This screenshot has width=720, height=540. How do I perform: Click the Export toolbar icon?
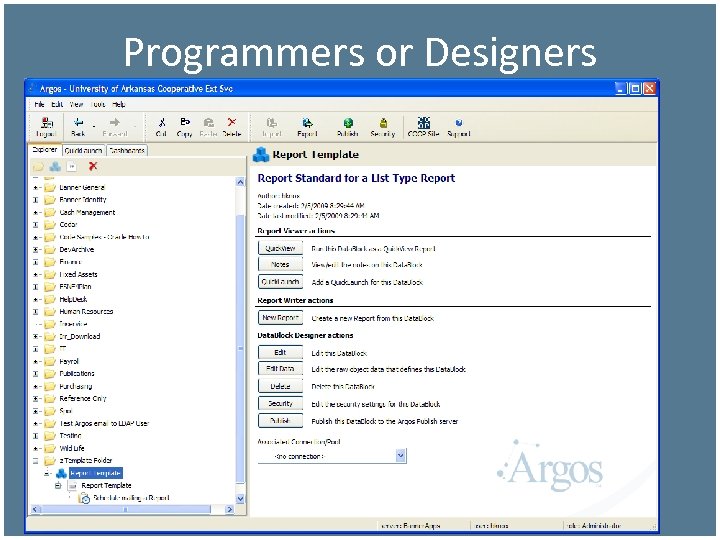point(307,123)
